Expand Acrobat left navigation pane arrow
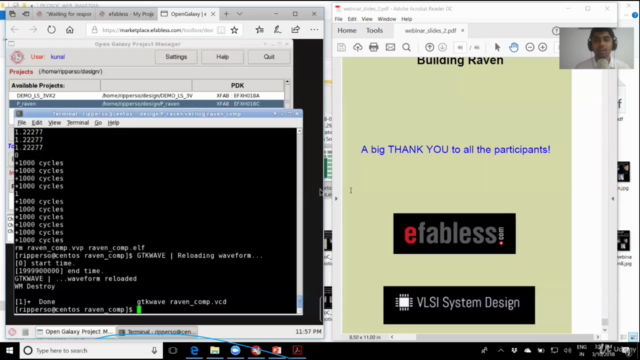 tap(336, 199)
